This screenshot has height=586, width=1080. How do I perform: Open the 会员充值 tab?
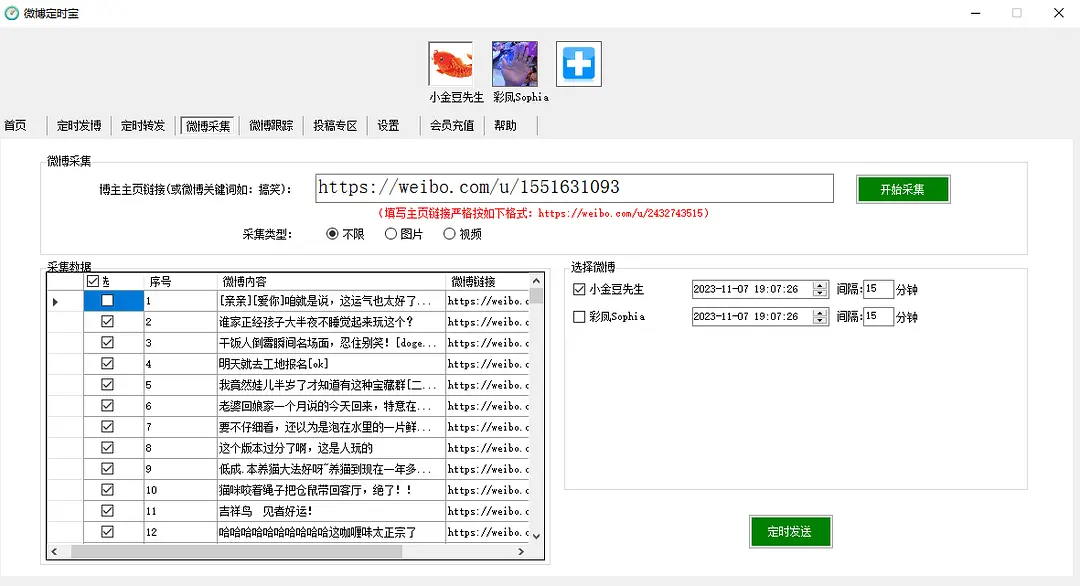[x=452, y=125]
